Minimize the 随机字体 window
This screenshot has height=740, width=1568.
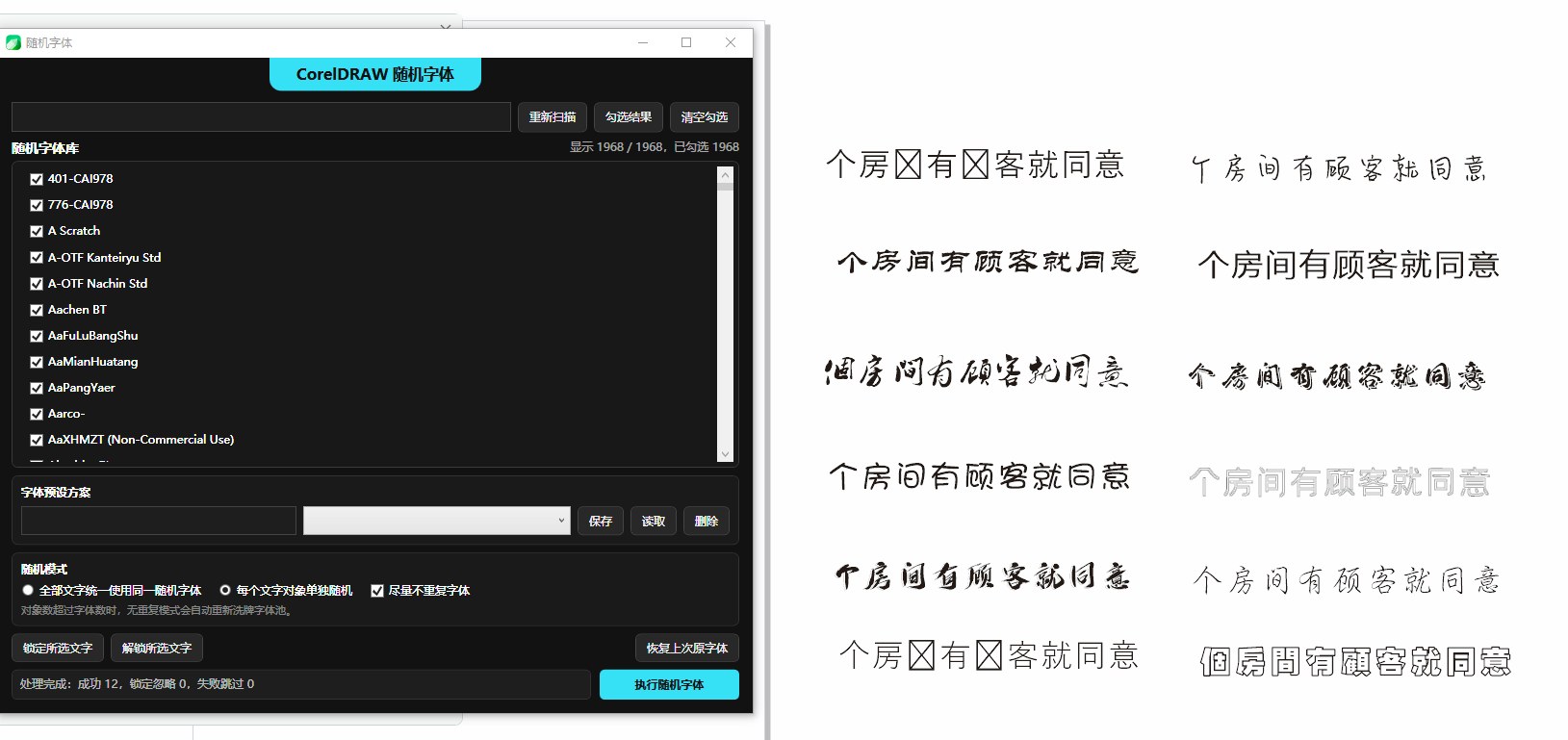point(643,42)
